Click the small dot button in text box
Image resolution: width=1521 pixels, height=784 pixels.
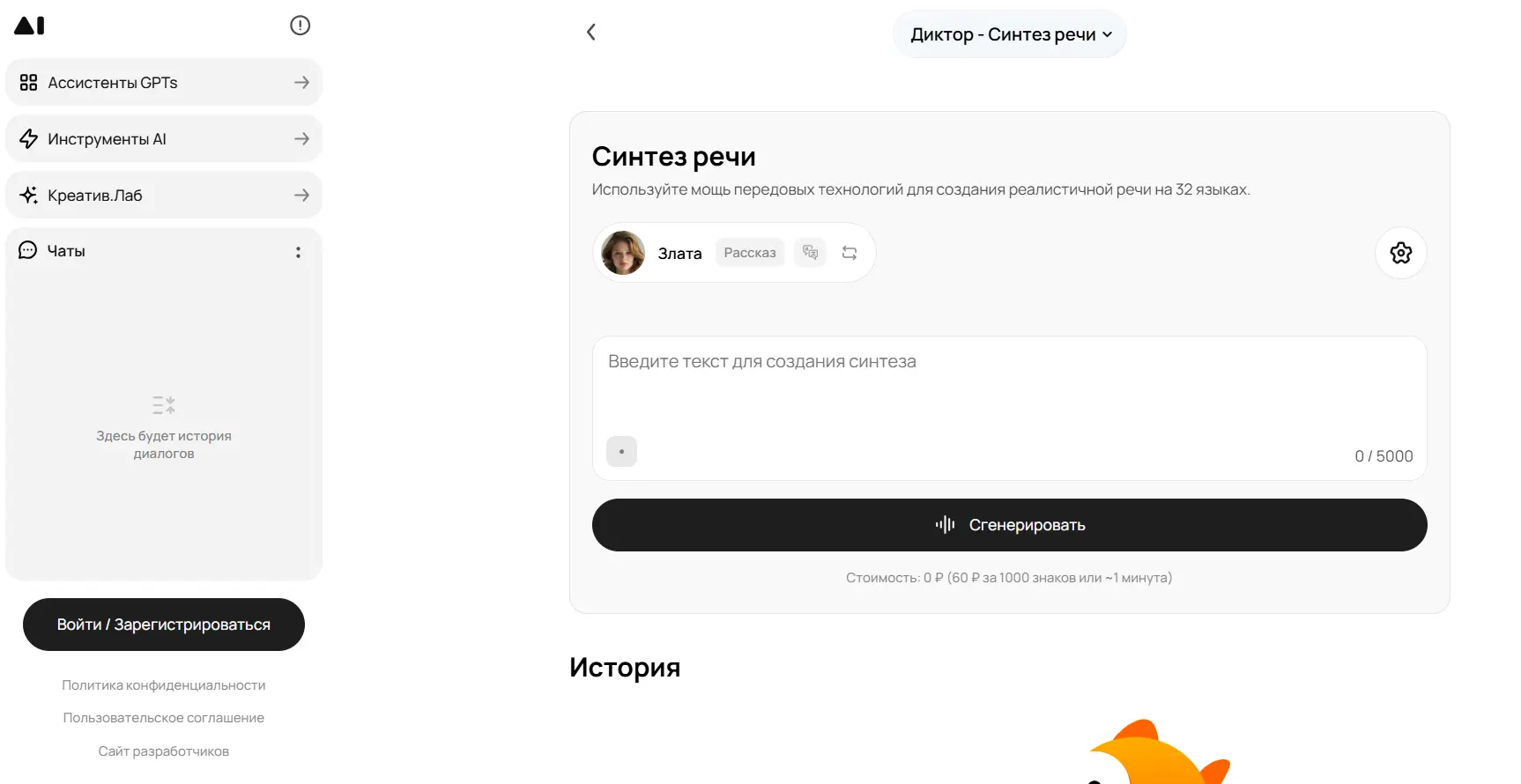coord(621,452)
